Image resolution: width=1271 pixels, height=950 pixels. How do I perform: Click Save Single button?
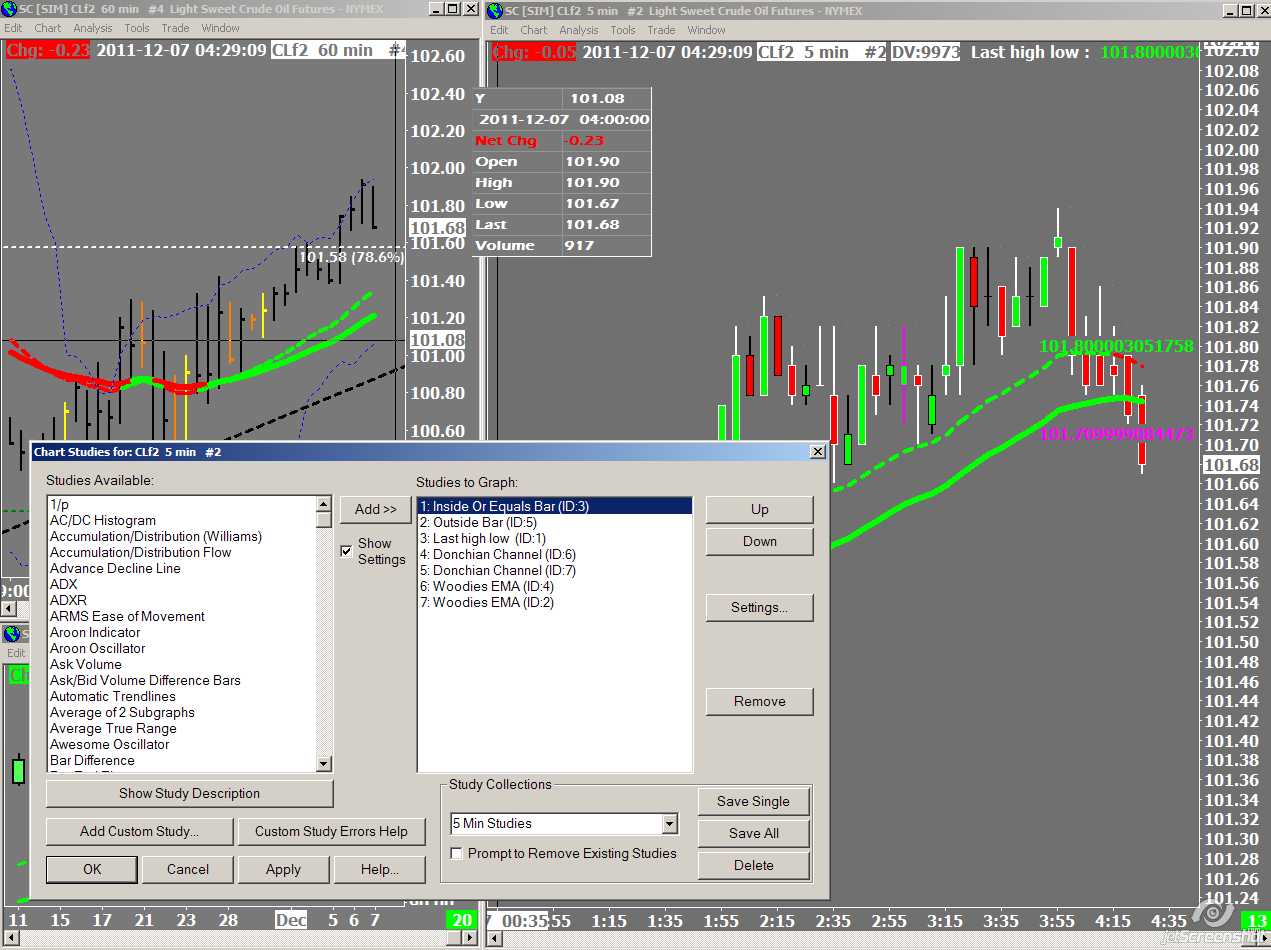pyautogui.click(x=753, y=801)
